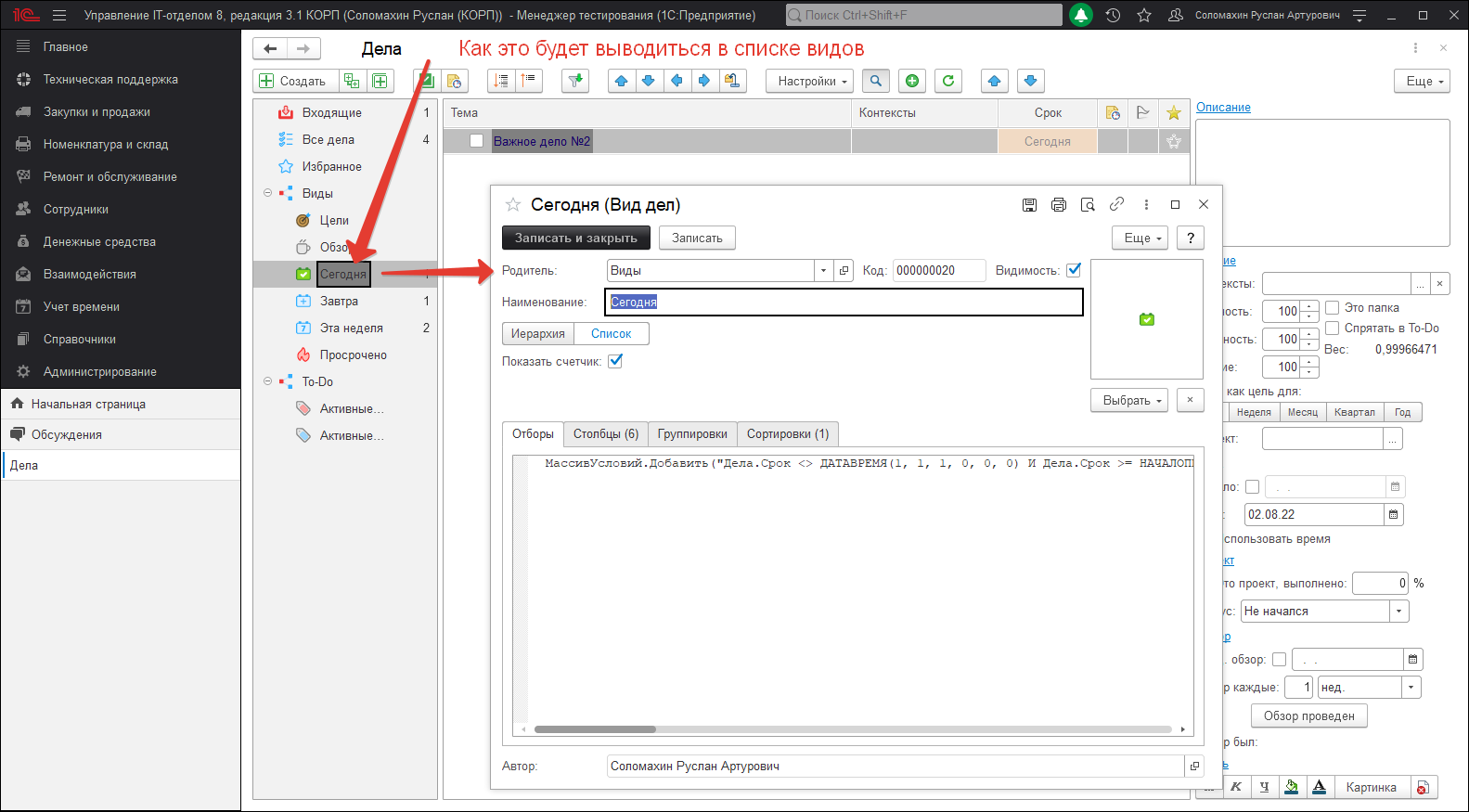This screenshot has height=812, width=1469.
Task: Click the save diskette icon in dialog
Action: point(1029,204)
